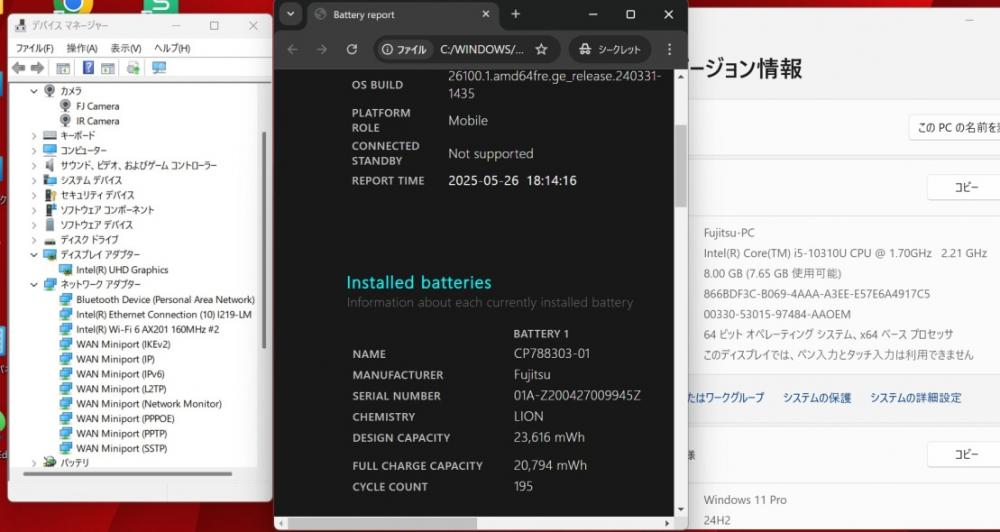The width and height of the screenshot is (1000, 532).
Task: Select Intel(R) Wi-Fi 6 AX201 160MHz #2
Action: coord(147,329)
